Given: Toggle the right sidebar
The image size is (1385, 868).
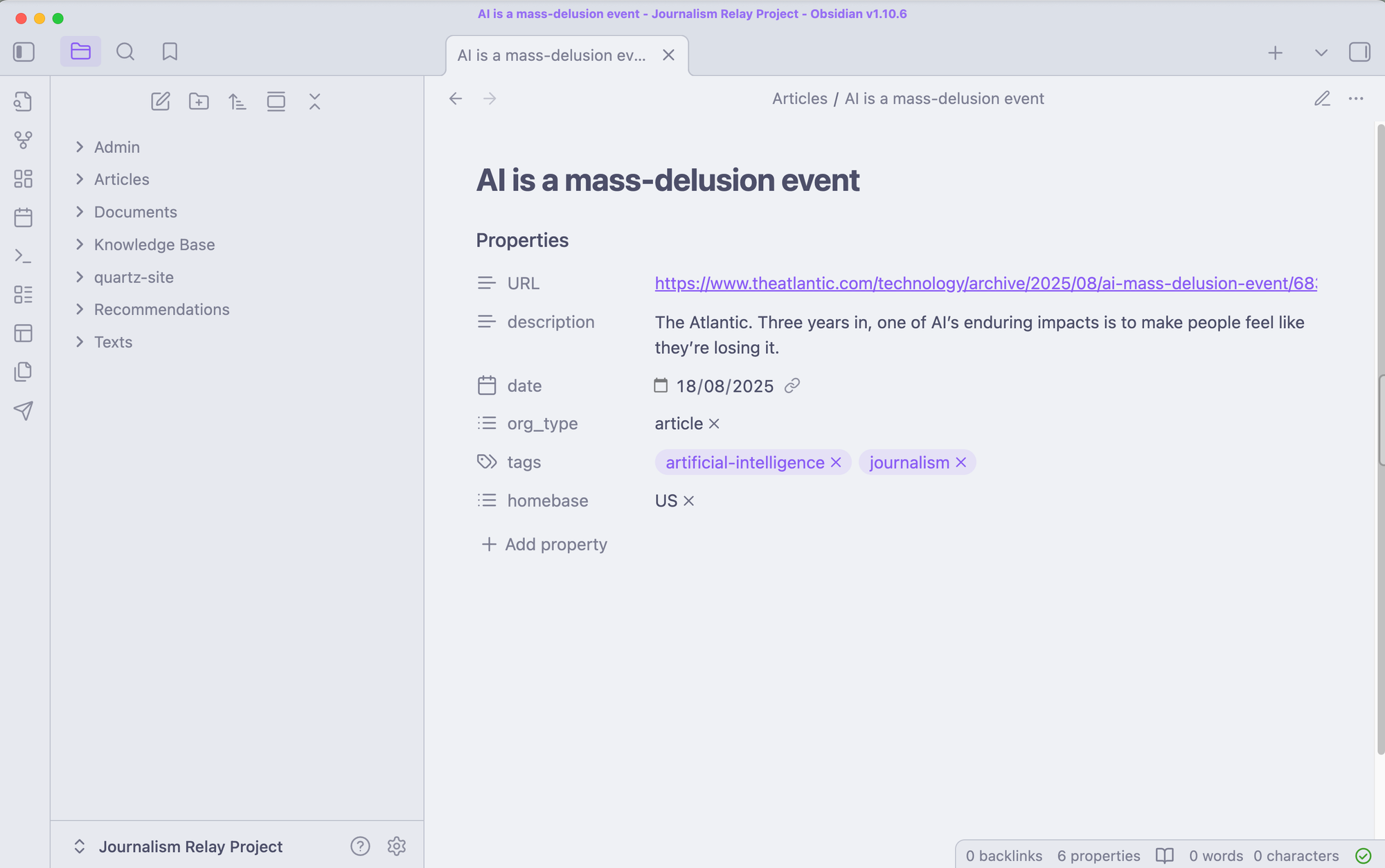Looking at the screenshot, I should (1359, 53).
